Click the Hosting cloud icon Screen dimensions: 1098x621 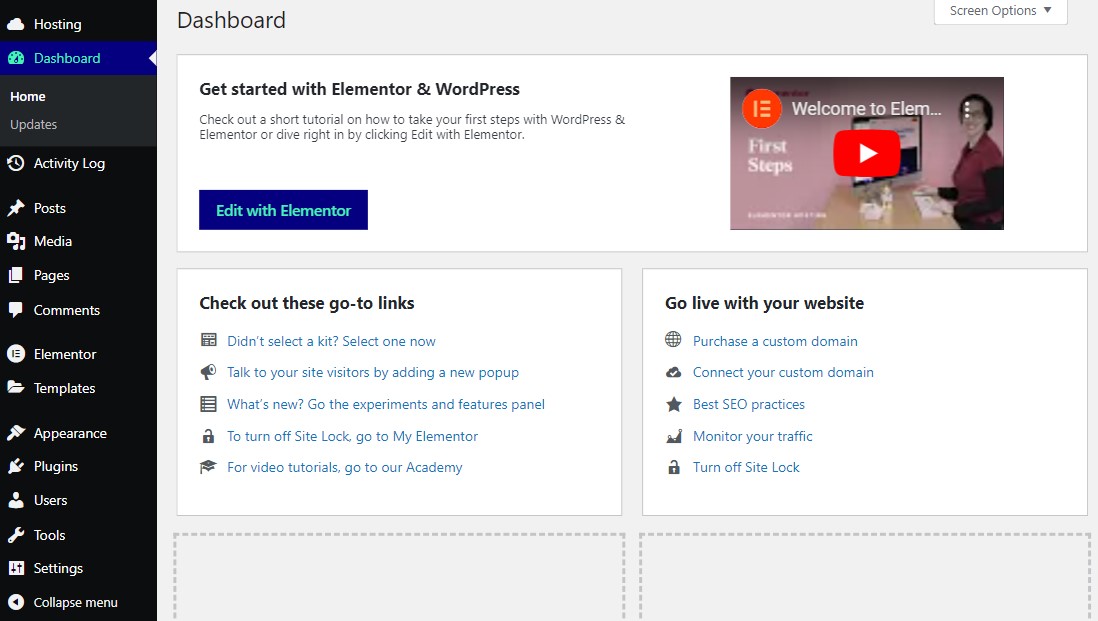16,25
